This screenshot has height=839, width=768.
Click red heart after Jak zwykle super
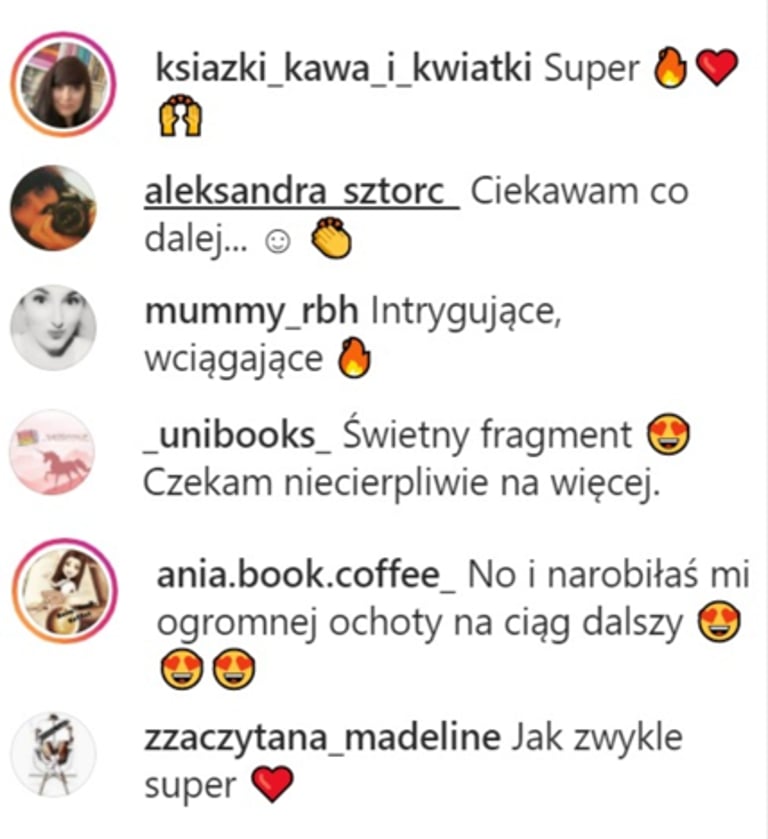coord(272,784)
